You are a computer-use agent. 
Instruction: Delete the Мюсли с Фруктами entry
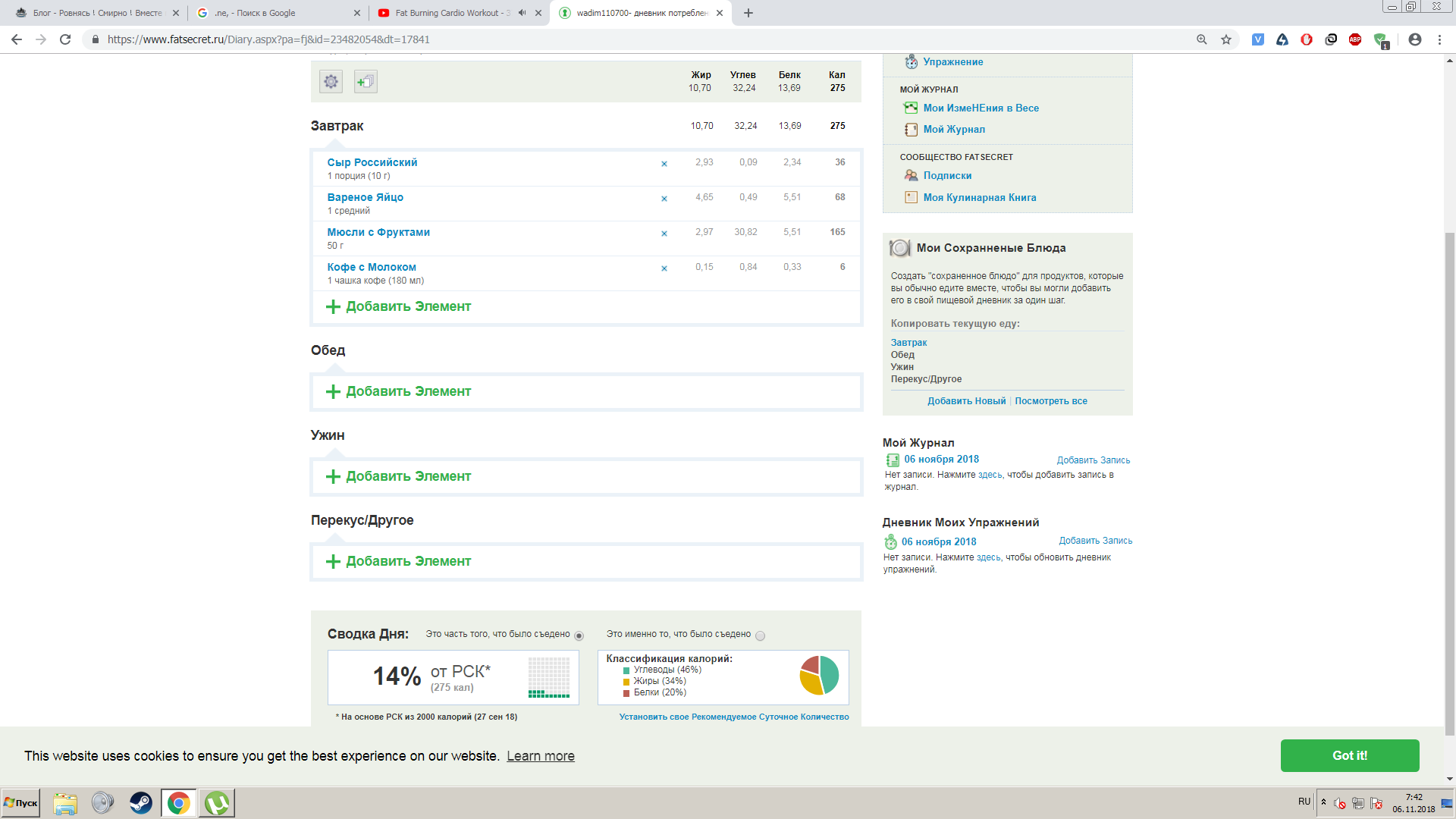(x=664, y=234)
